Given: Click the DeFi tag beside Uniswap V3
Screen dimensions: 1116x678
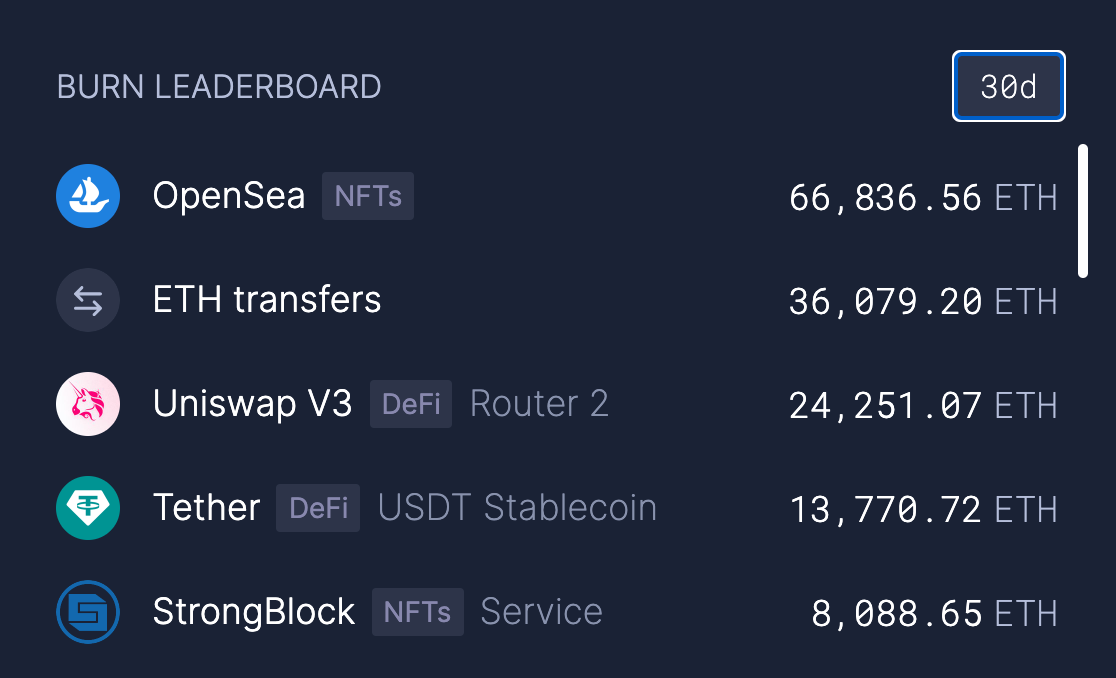Looking at the screenshot, I should click(411, 404).
